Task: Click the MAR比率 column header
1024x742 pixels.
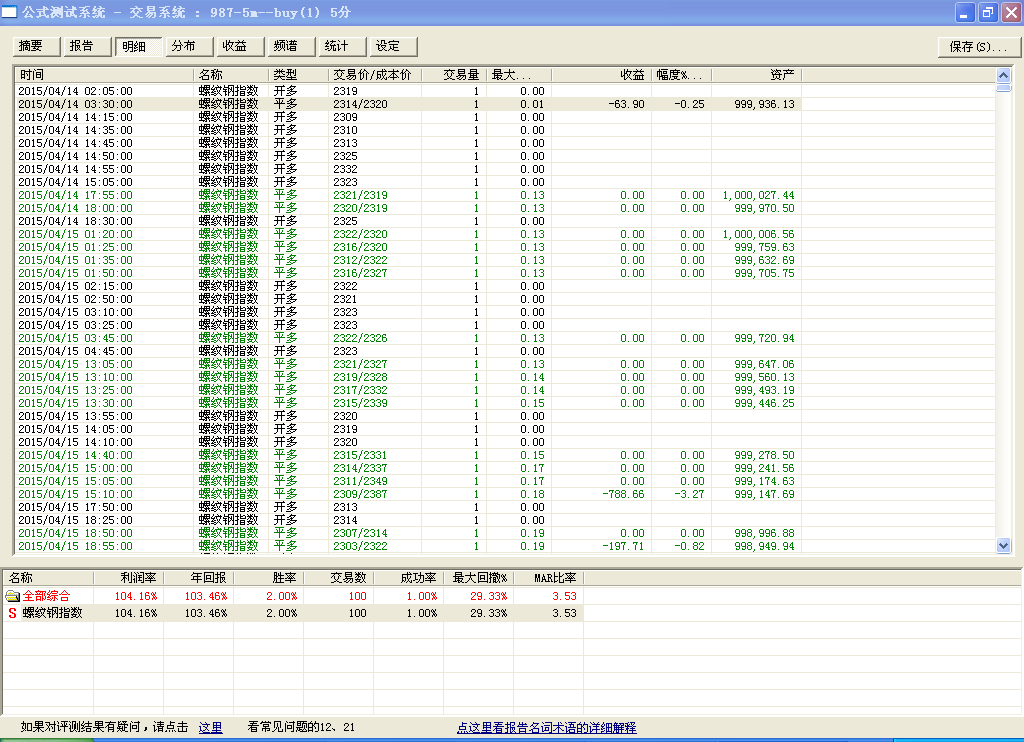Action: pos(549,577)
